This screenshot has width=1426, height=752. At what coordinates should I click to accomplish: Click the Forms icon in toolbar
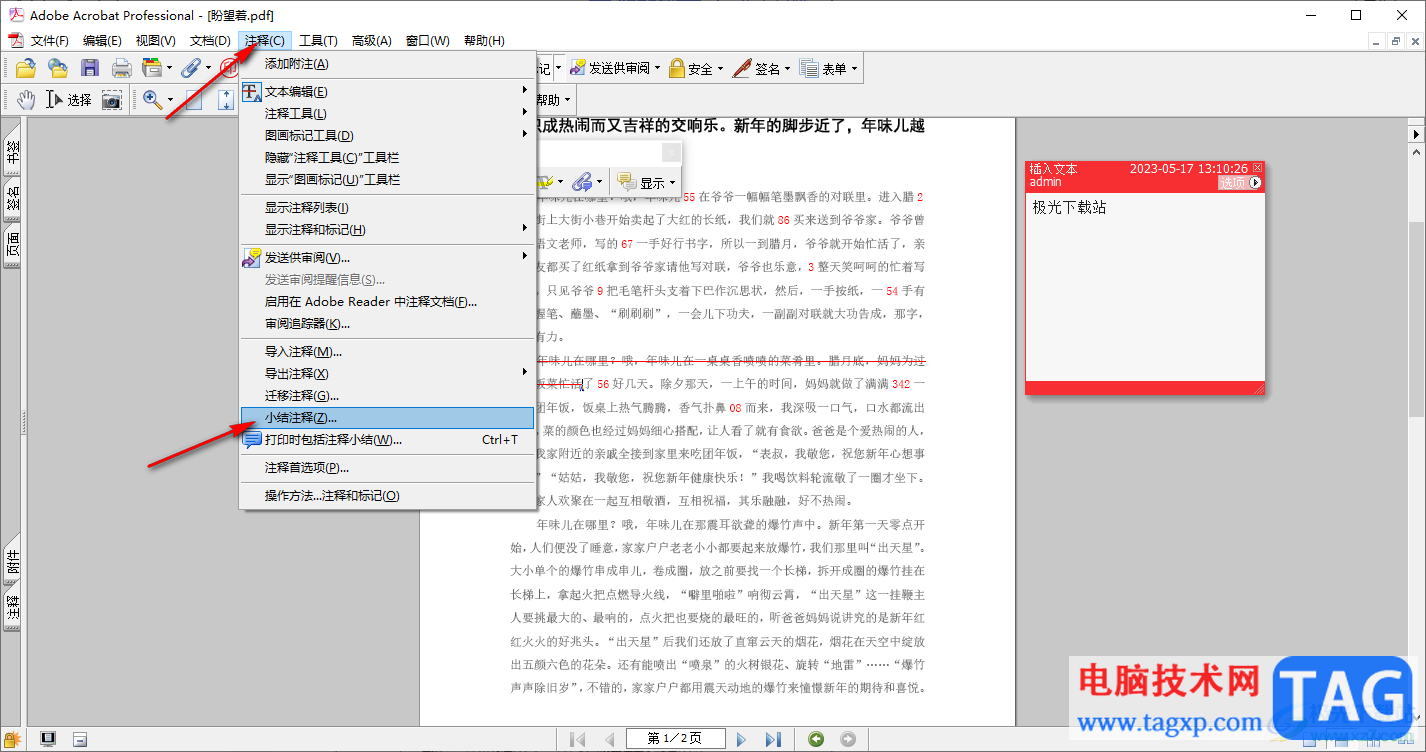coord(809,68)
